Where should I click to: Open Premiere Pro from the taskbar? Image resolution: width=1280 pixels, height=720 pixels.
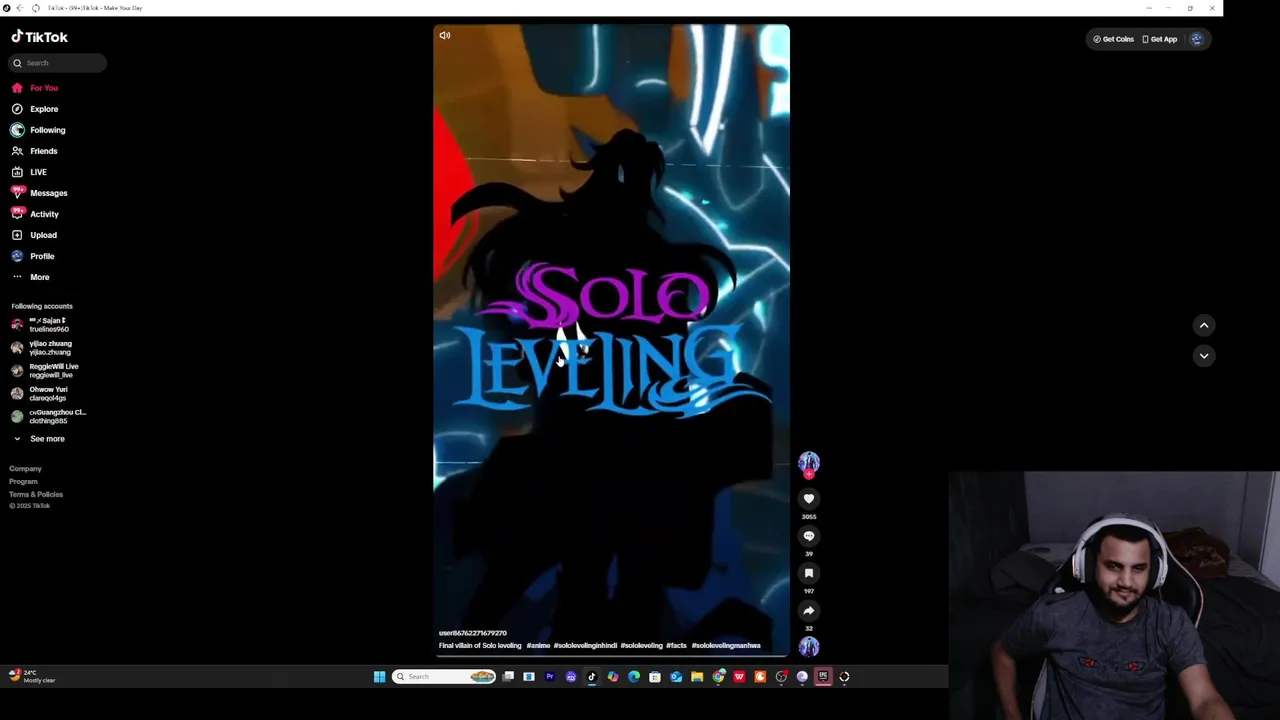tap(550, 677)
